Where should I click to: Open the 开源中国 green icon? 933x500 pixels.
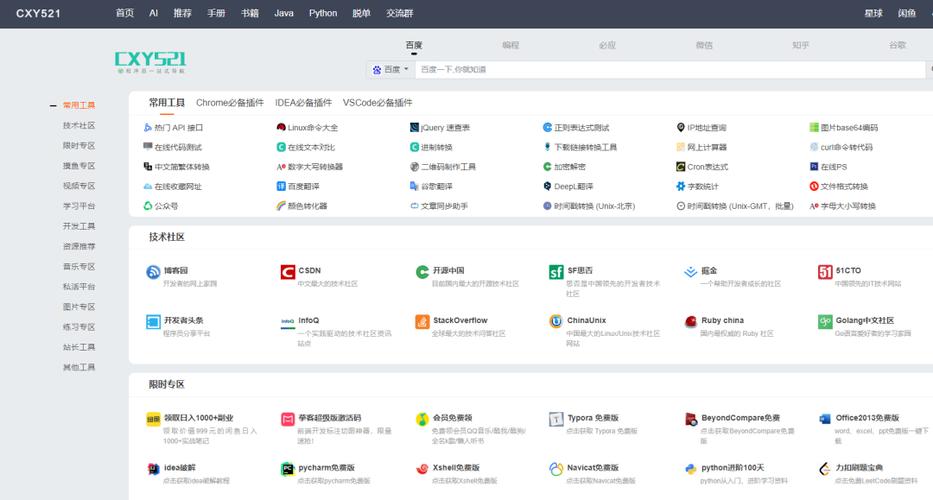pyautogui.click(x=422, y=272)
